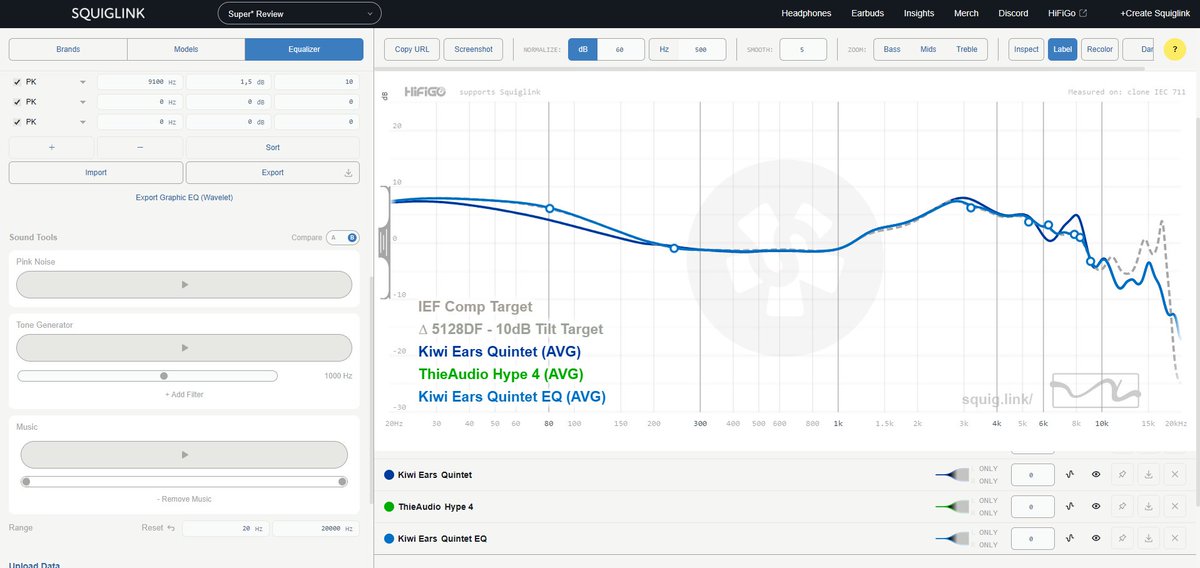
Task: Toggle the Label button in graph toolbar
Action: [x=1062, y=49]
